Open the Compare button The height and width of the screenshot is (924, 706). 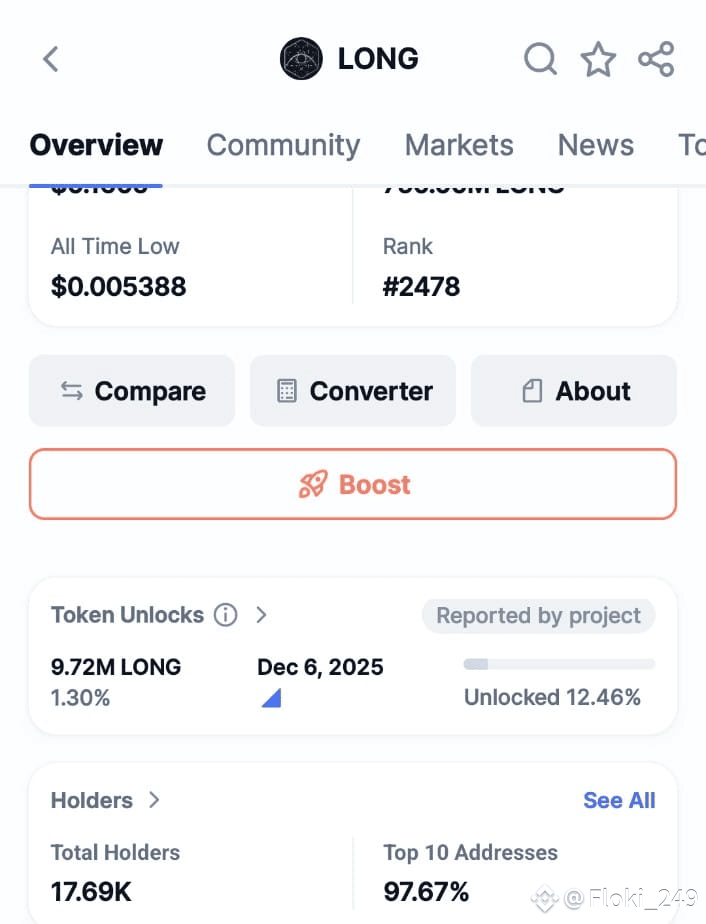click(132, 391)
